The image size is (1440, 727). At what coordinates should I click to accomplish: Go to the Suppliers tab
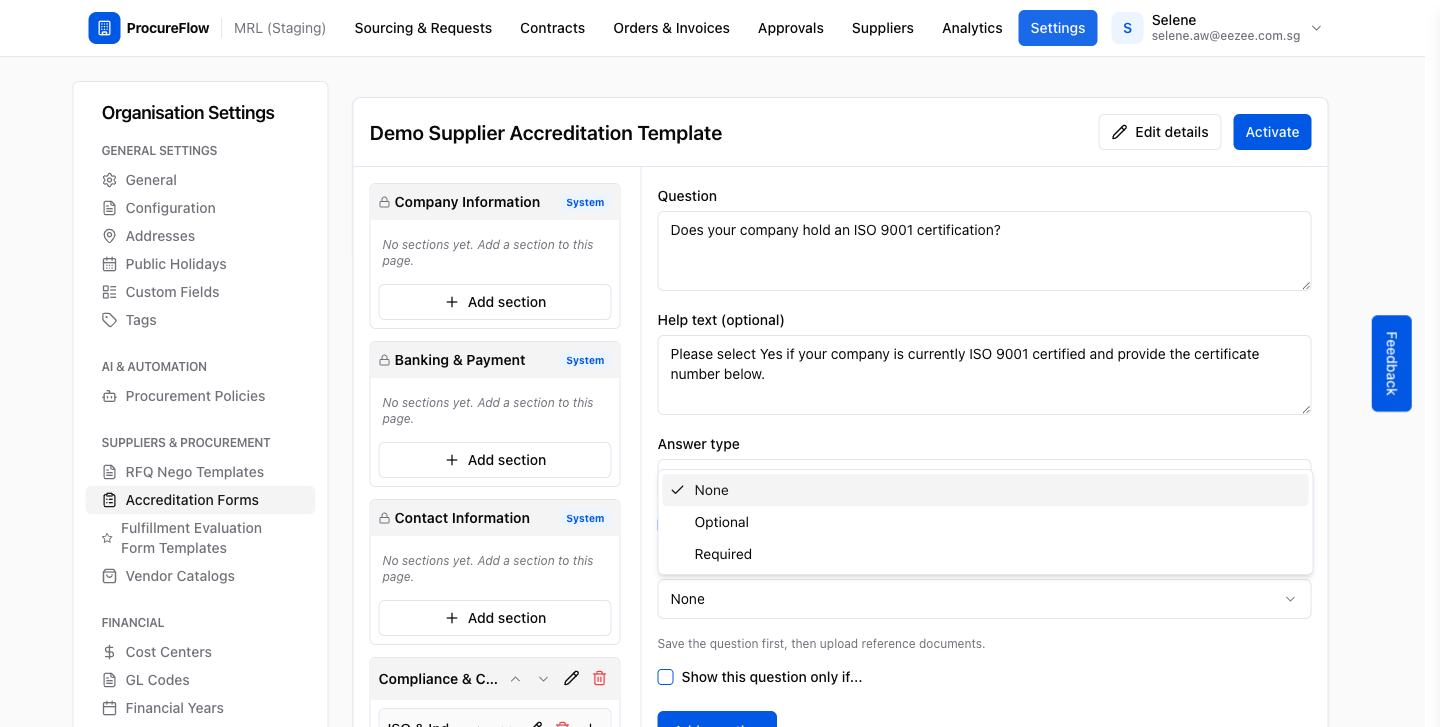(882, 28)
